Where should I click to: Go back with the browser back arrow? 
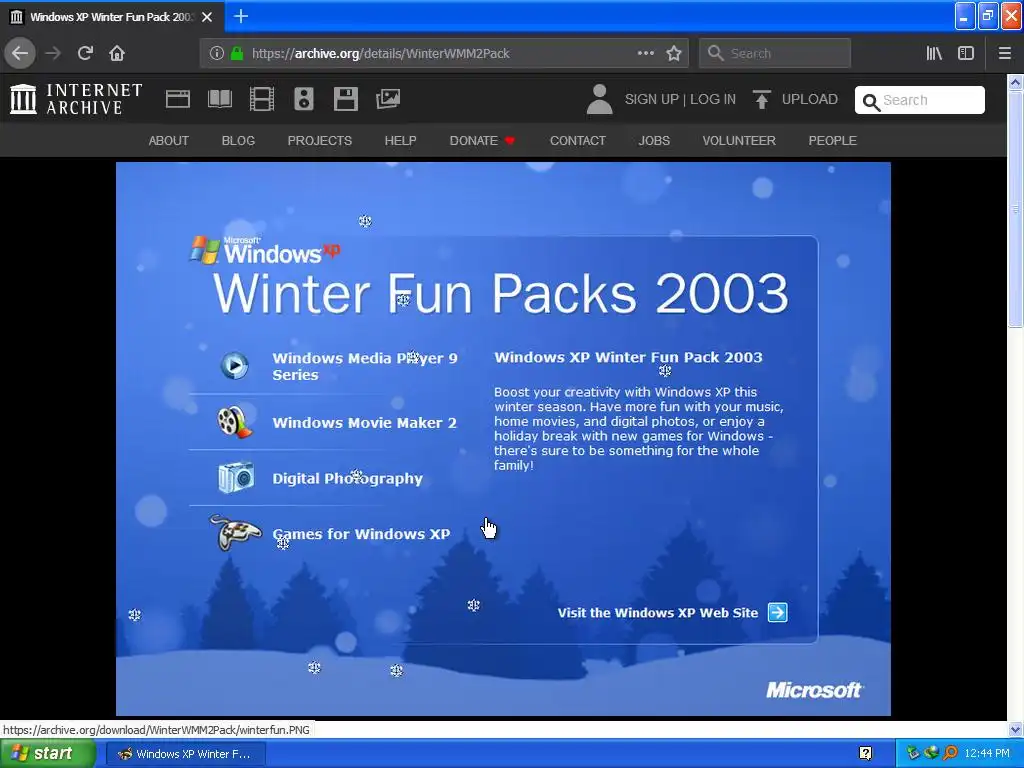click(20, 54)
